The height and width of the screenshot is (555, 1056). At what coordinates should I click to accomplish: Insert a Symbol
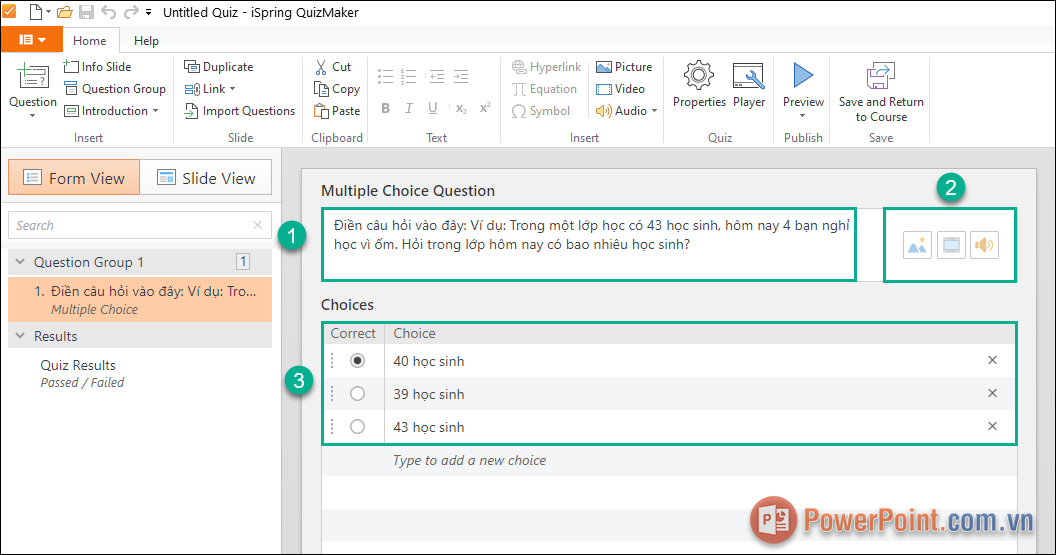(541, 110)
